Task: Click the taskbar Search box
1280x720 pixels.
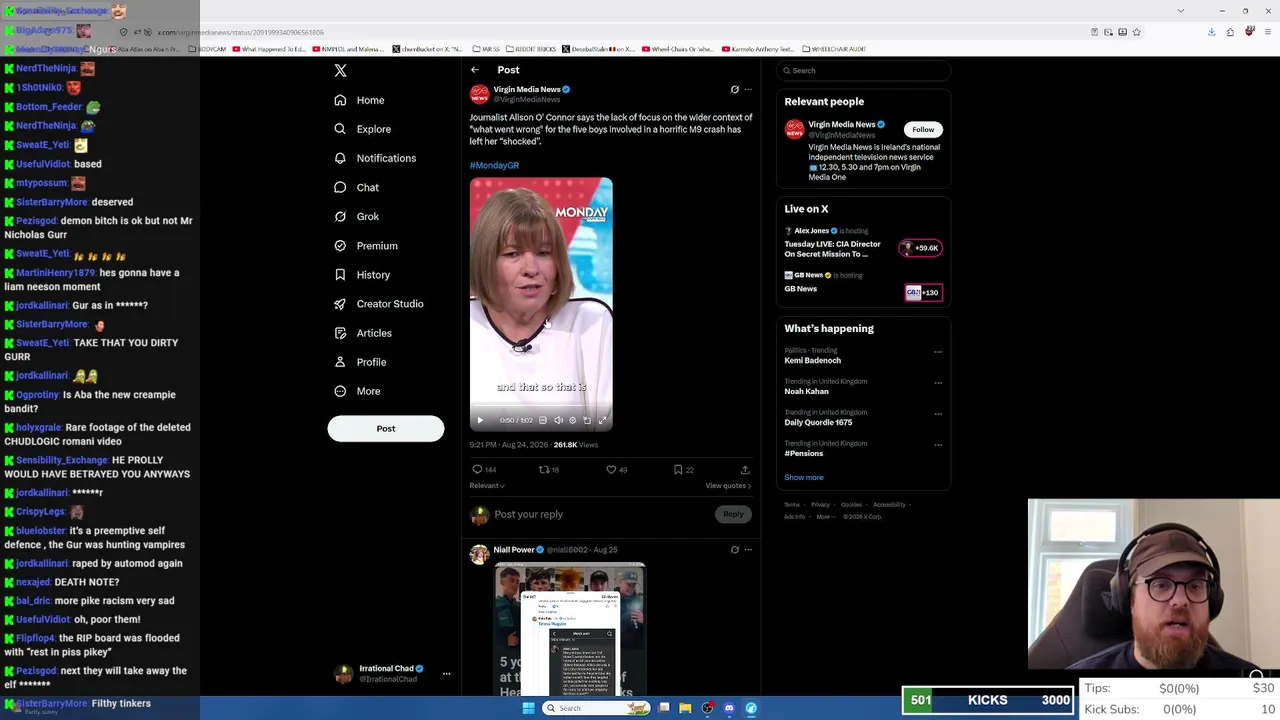Action: (x=597, y=708)
